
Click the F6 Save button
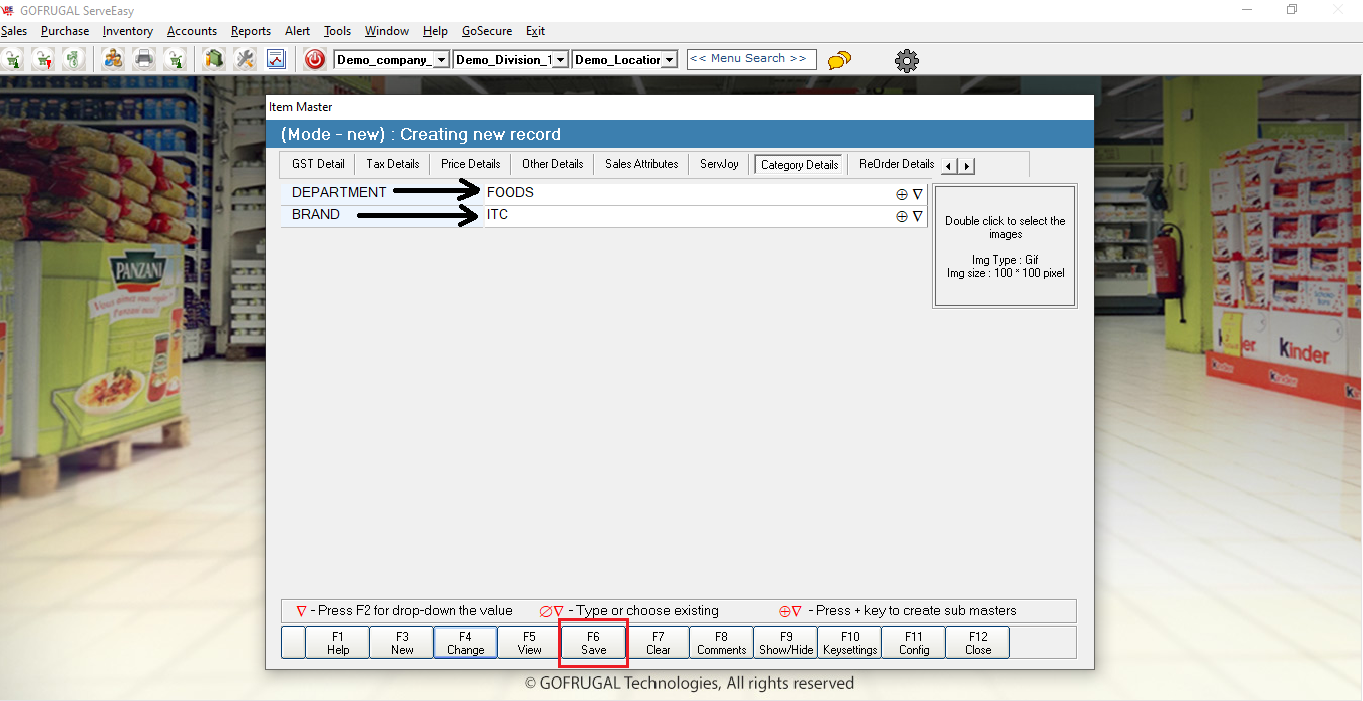594,643
